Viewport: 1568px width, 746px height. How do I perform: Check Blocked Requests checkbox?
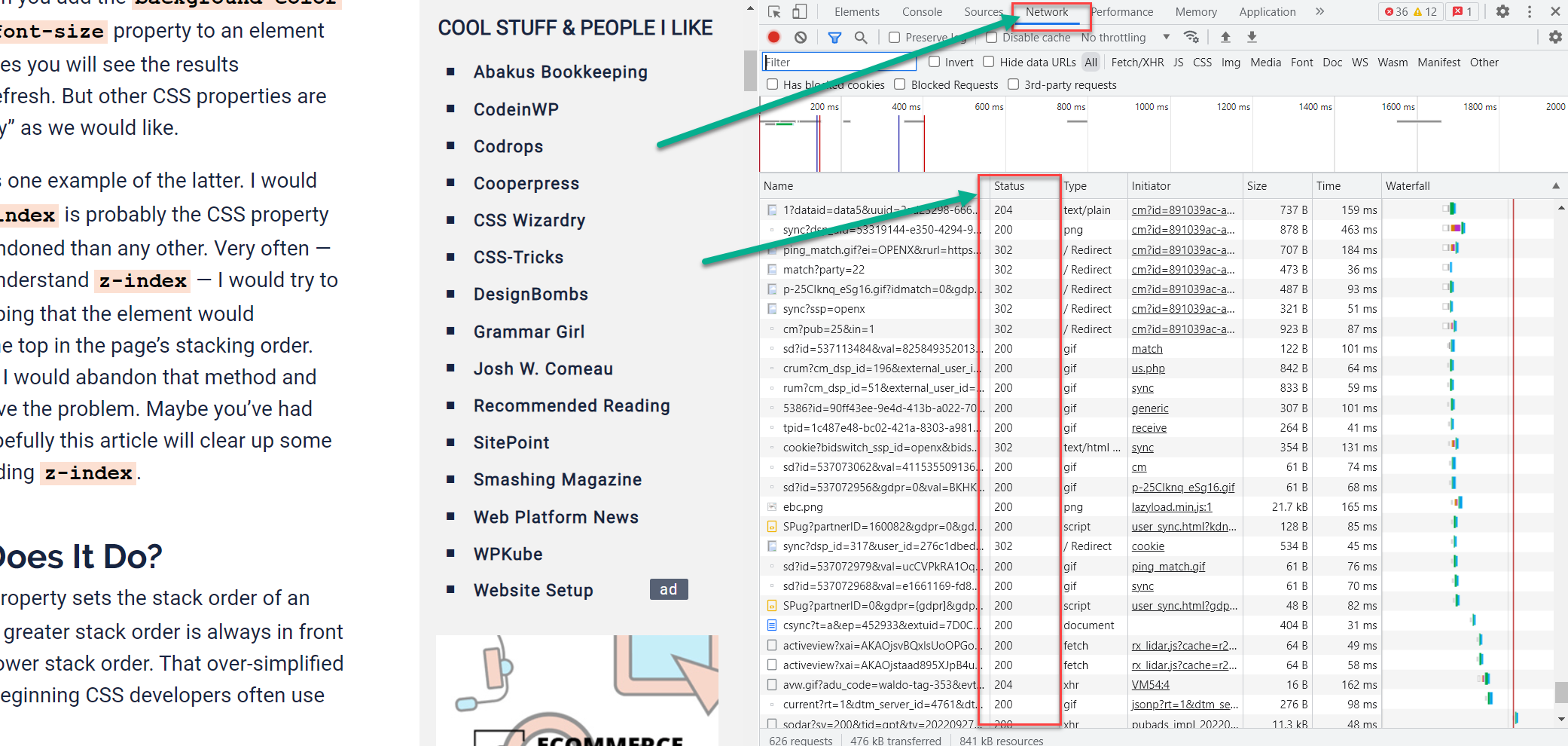pyautogui.click(x=900, y=84)
